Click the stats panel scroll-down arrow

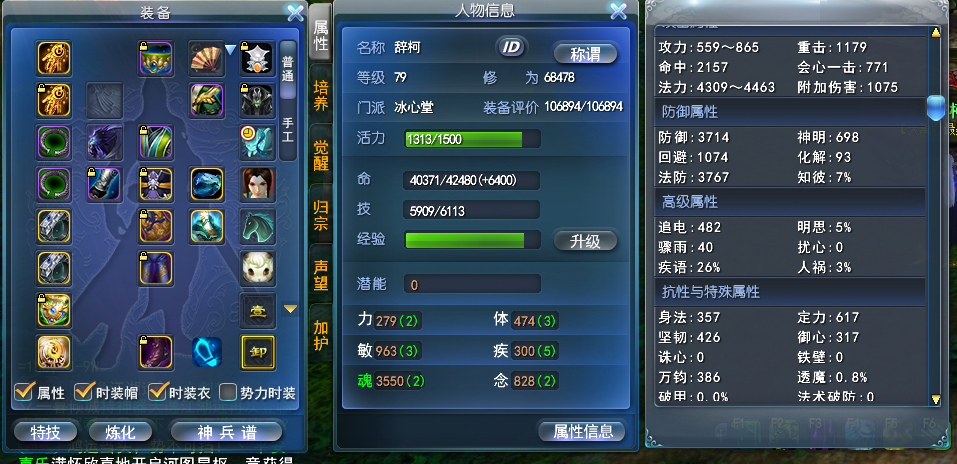click(936, 399)
